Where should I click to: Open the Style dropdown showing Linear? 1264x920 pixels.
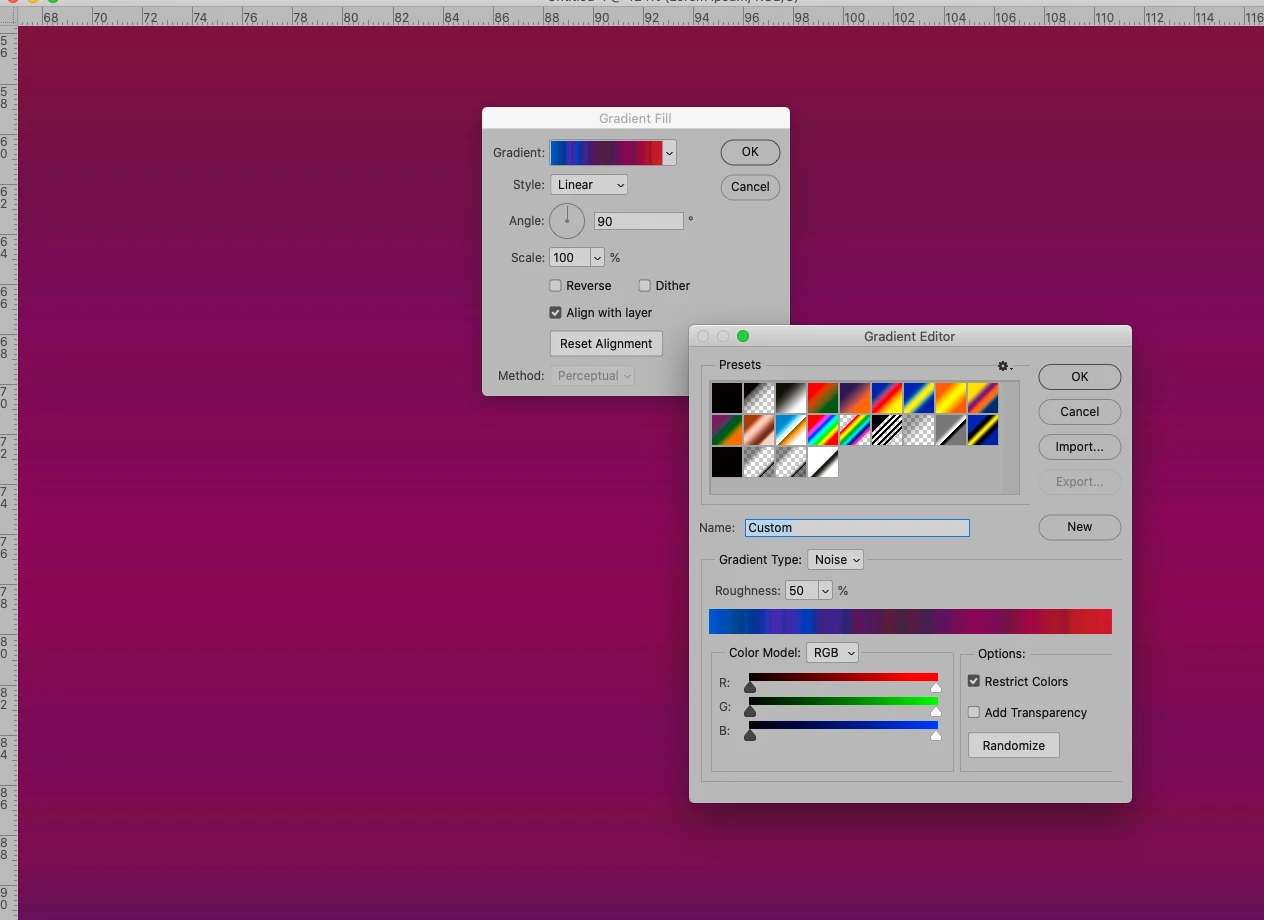click(x=589, y=185)
